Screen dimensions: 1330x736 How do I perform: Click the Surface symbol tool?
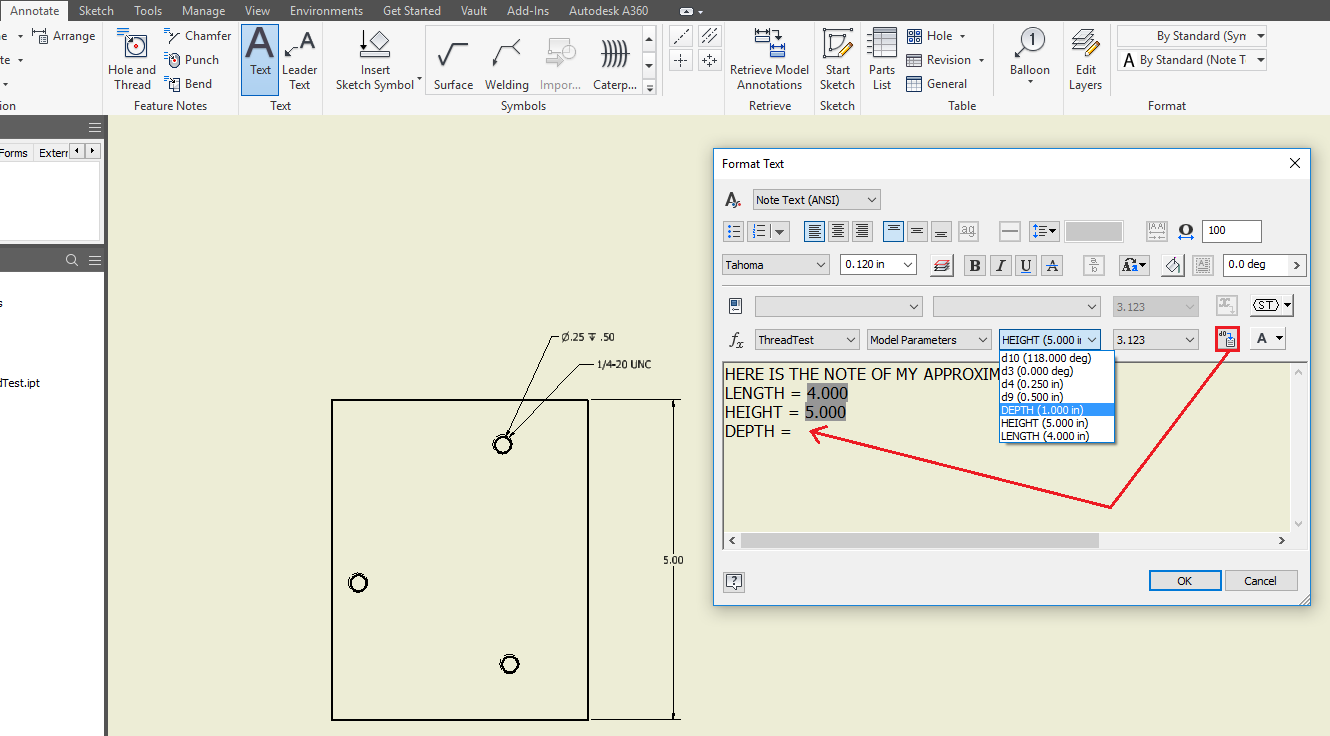452,60
